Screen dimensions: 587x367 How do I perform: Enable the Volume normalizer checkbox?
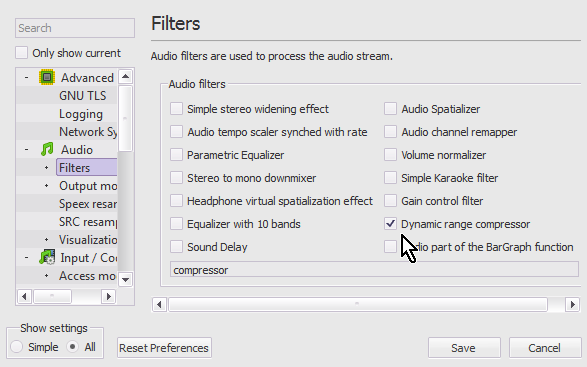coord(390,155)
